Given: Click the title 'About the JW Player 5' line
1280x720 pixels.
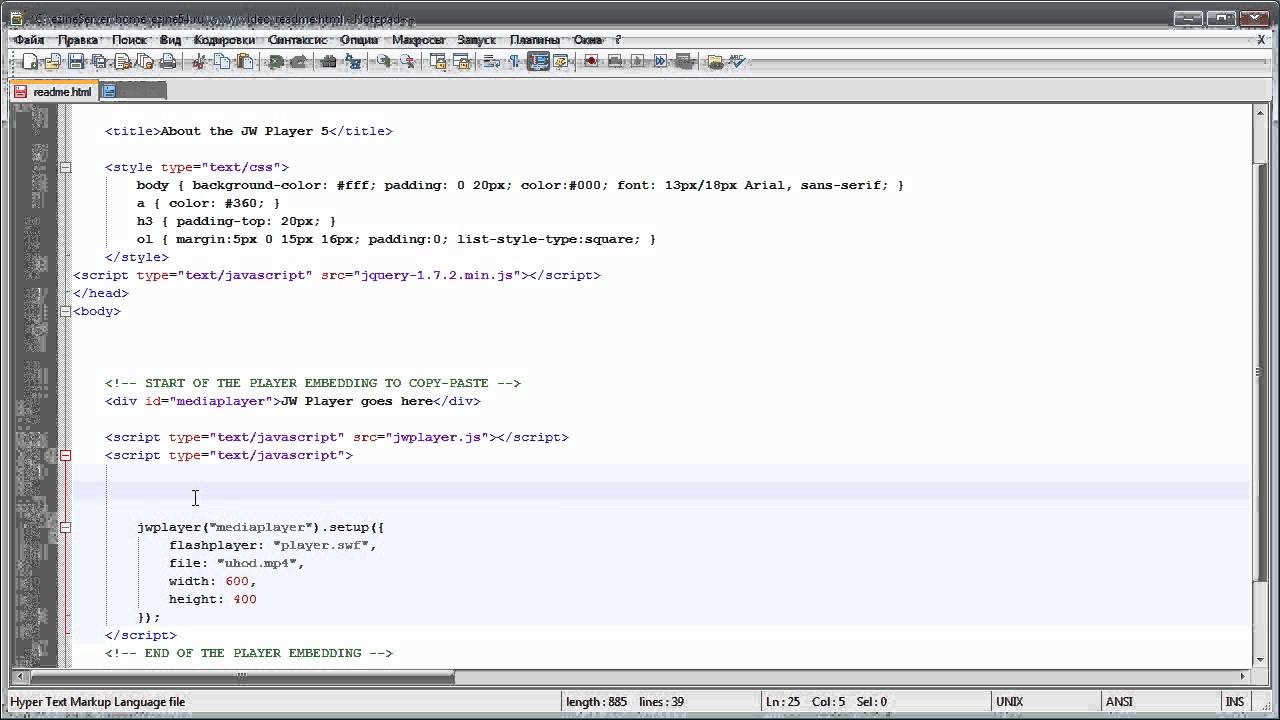Looking at the screenshot, I should 249,131.
